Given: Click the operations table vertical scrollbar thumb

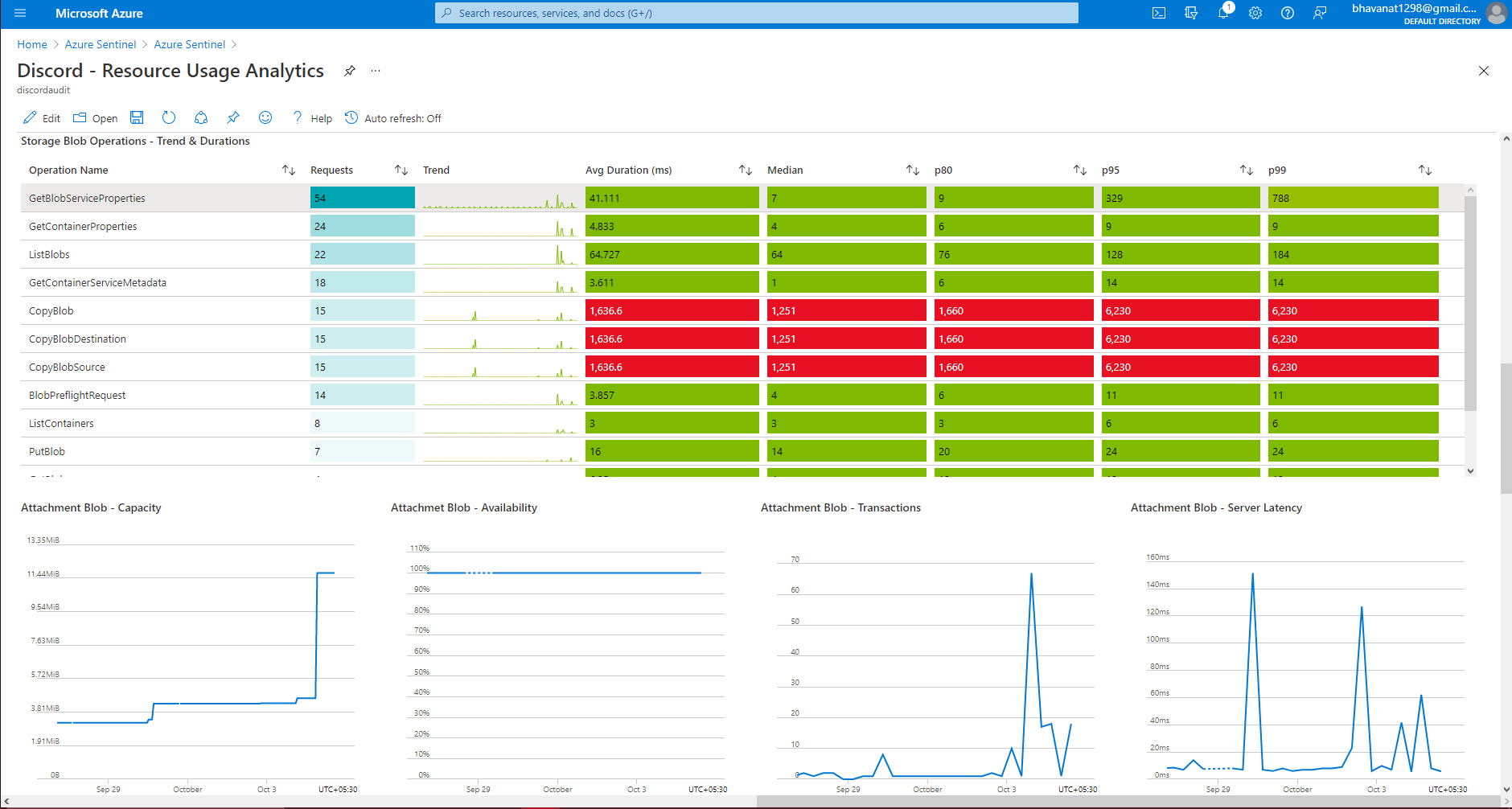Looking at the screenshot, I should click(x=1471, y=303).
